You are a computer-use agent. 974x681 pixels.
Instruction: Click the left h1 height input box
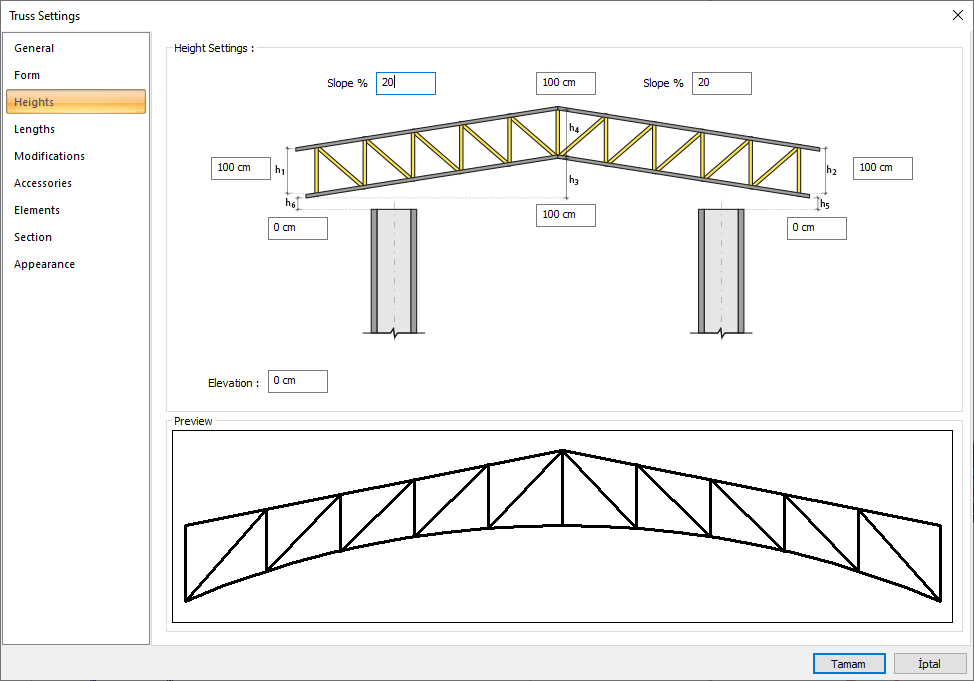[241, 168]
